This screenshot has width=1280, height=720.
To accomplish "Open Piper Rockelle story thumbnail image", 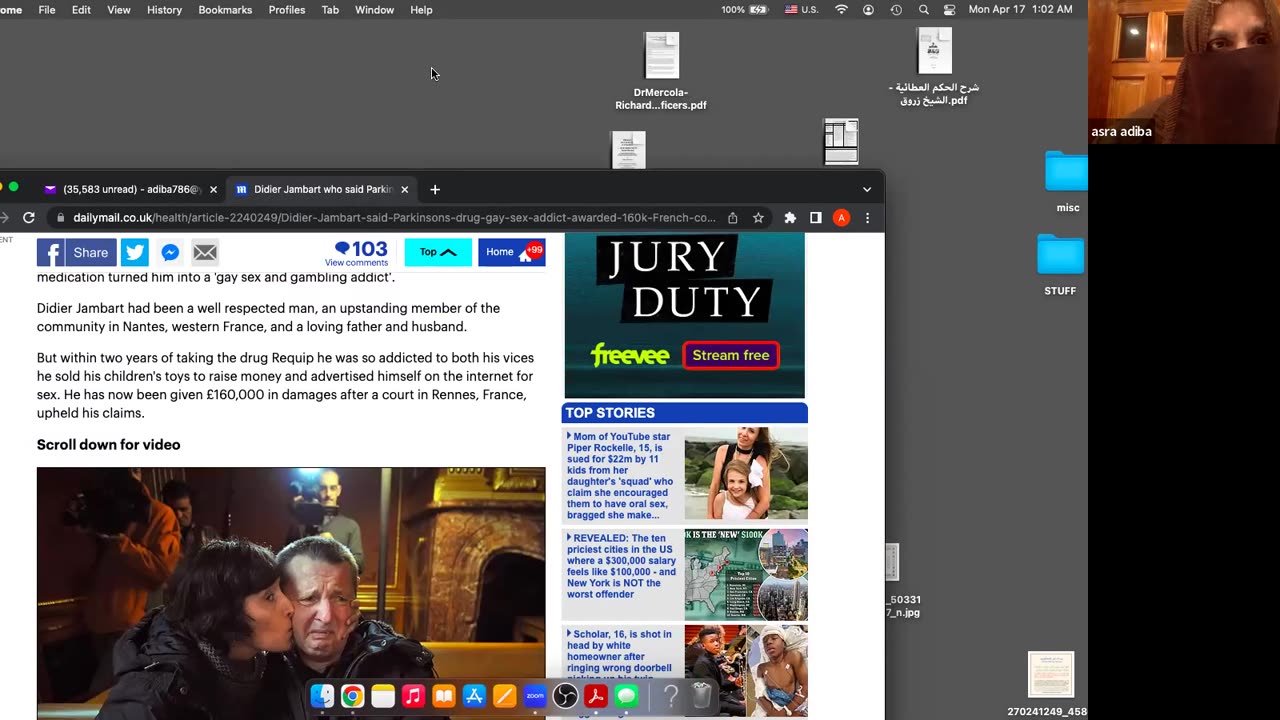I will point(746,474).
